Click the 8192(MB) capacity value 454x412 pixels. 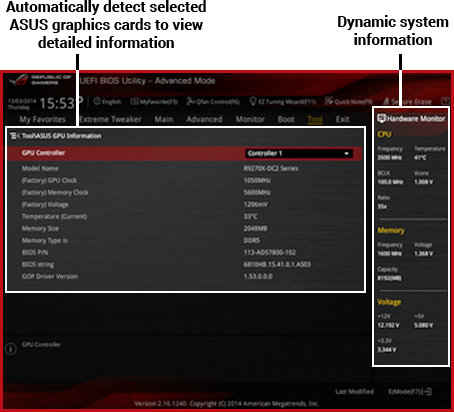389,278
